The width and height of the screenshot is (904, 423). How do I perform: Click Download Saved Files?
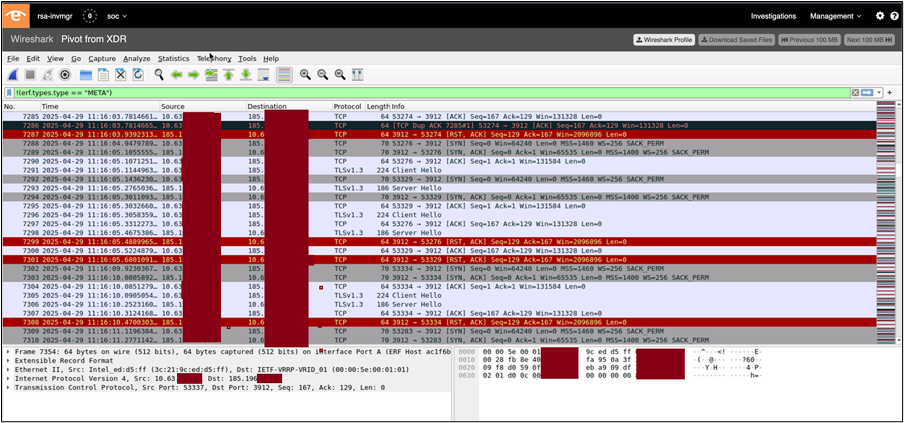coord(737,40)
